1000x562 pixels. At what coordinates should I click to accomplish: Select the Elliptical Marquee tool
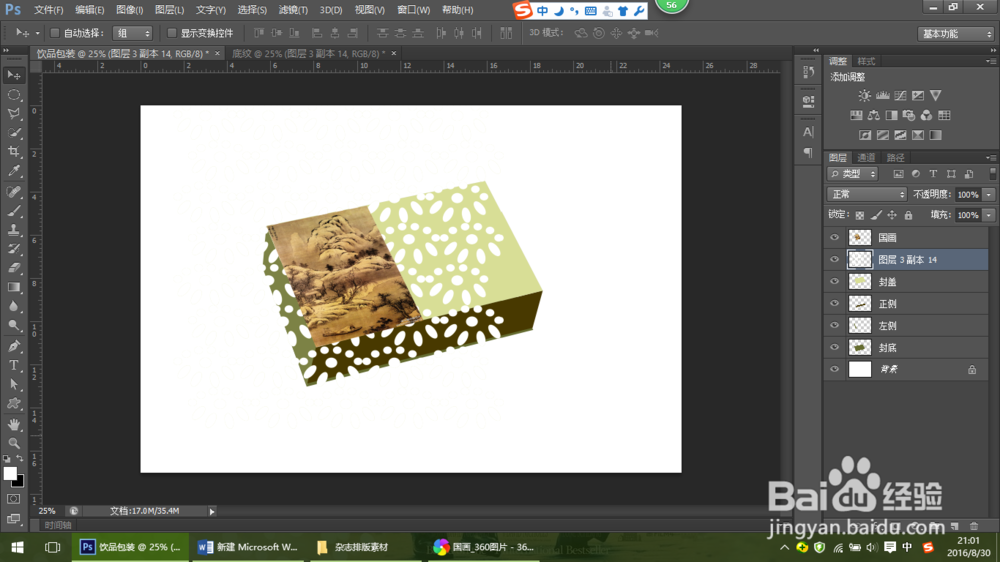(x=13, y=94)
